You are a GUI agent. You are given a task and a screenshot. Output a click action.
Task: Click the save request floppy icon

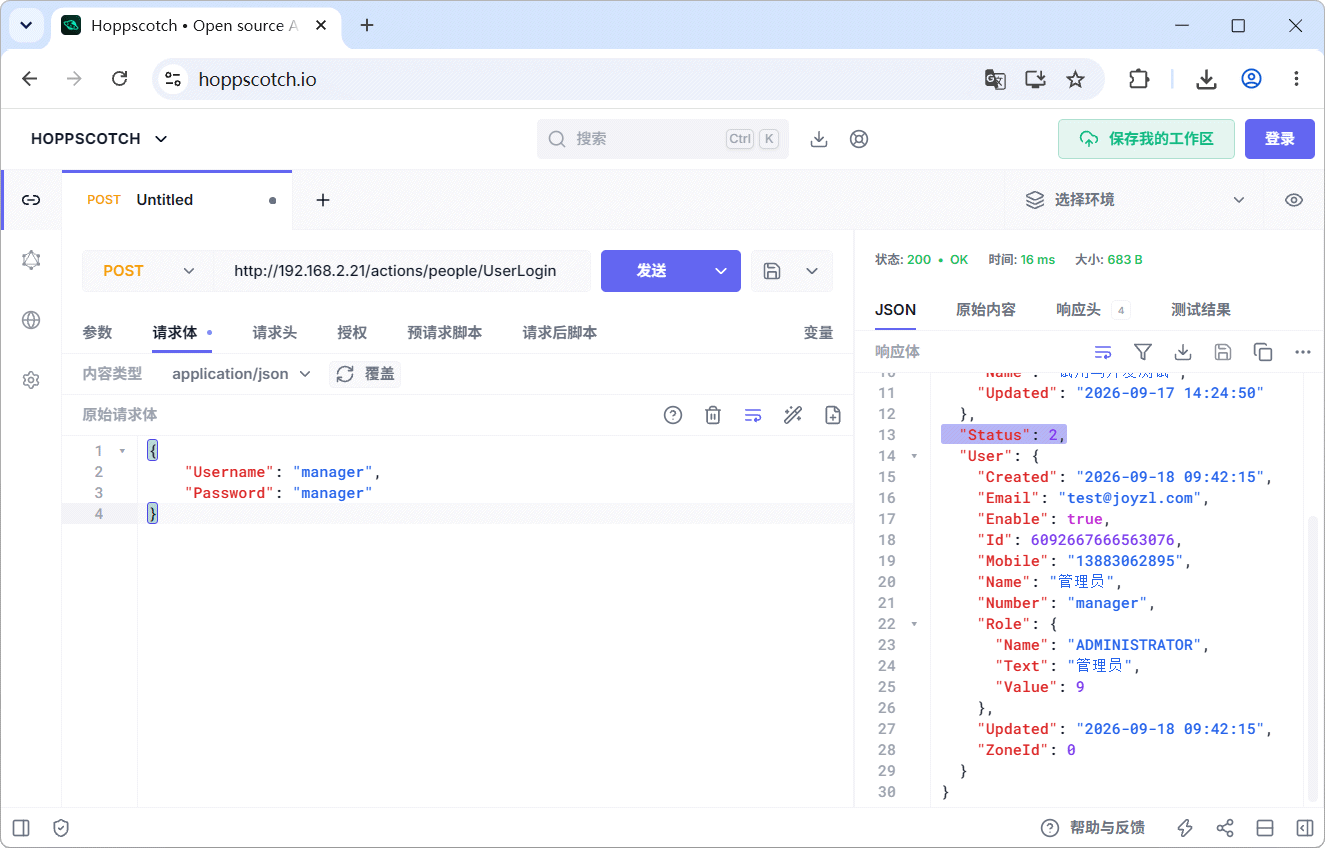[772, 271]
